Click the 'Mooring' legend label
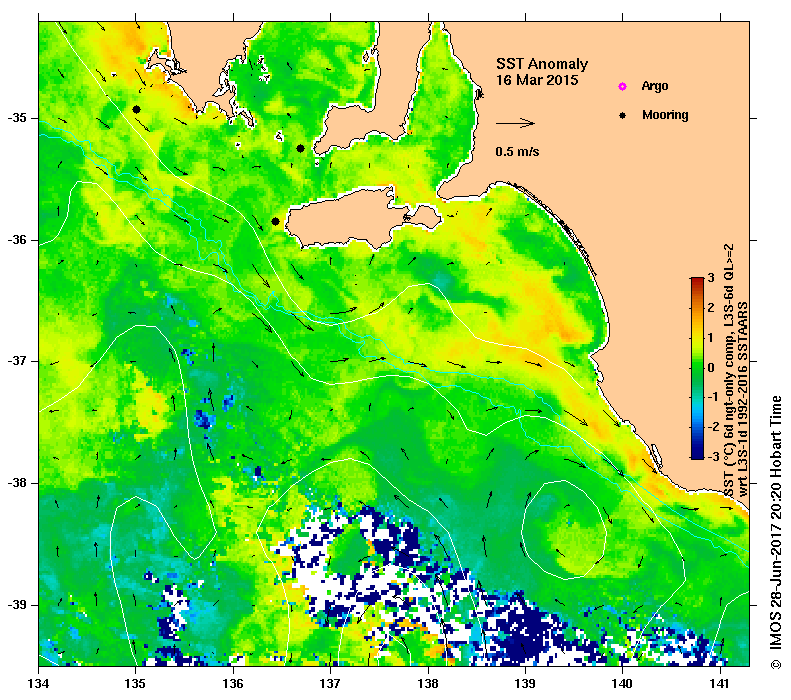This screenshot has height=700, width=791. [x=665, y=115]
